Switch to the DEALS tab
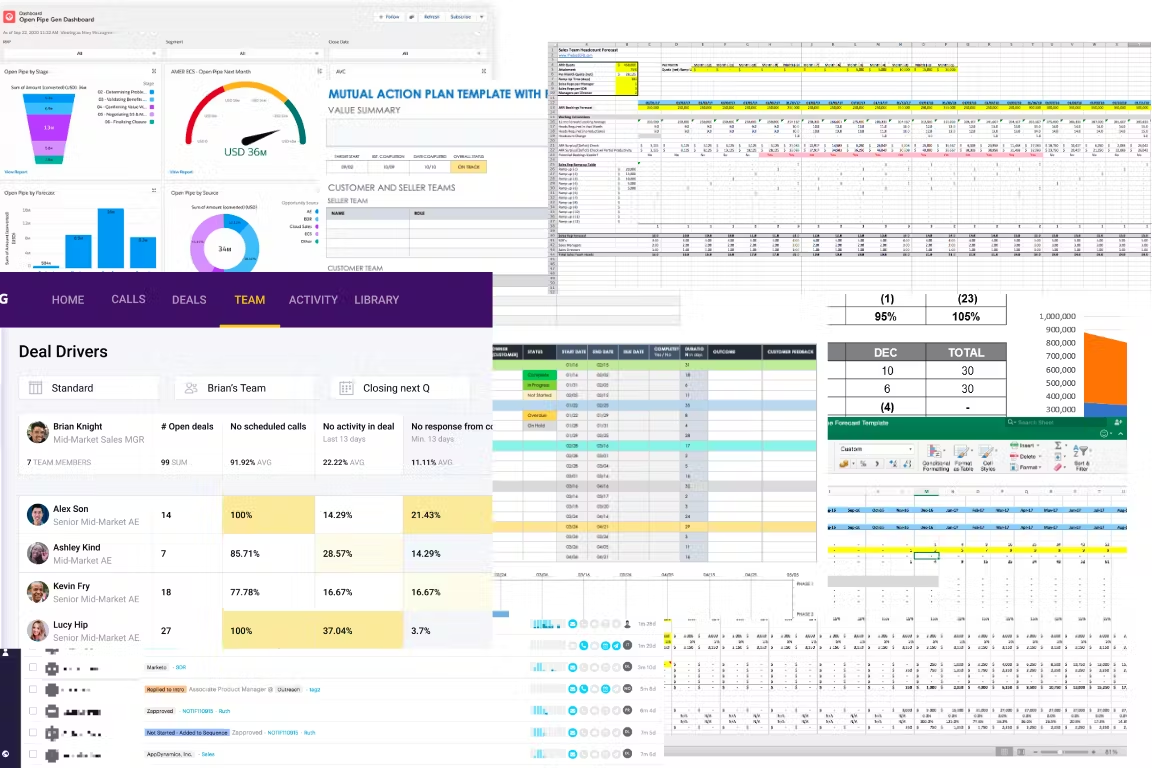The image size is (1152, 768). tap(189, 300)
